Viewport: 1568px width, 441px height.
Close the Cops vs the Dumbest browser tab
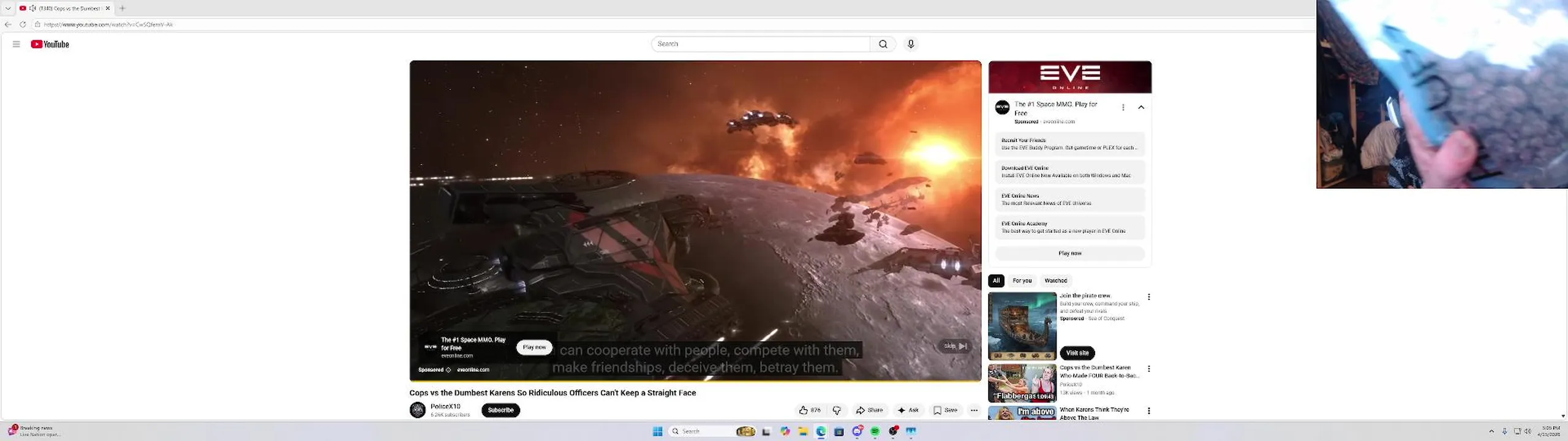coord(108,8)
